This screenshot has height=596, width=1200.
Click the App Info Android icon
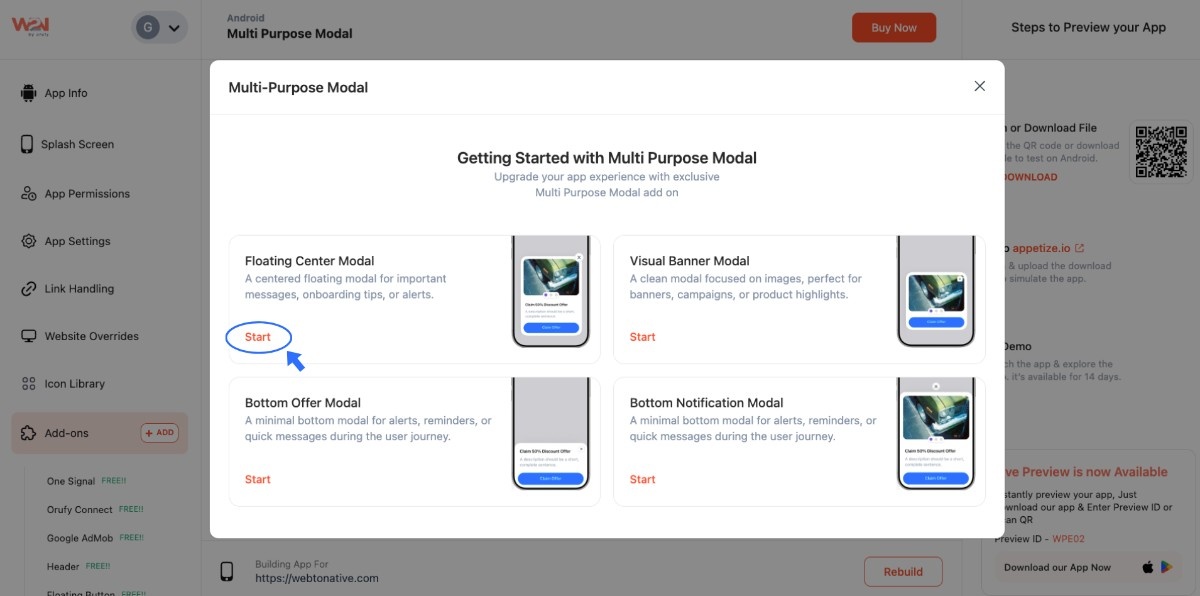28,93
